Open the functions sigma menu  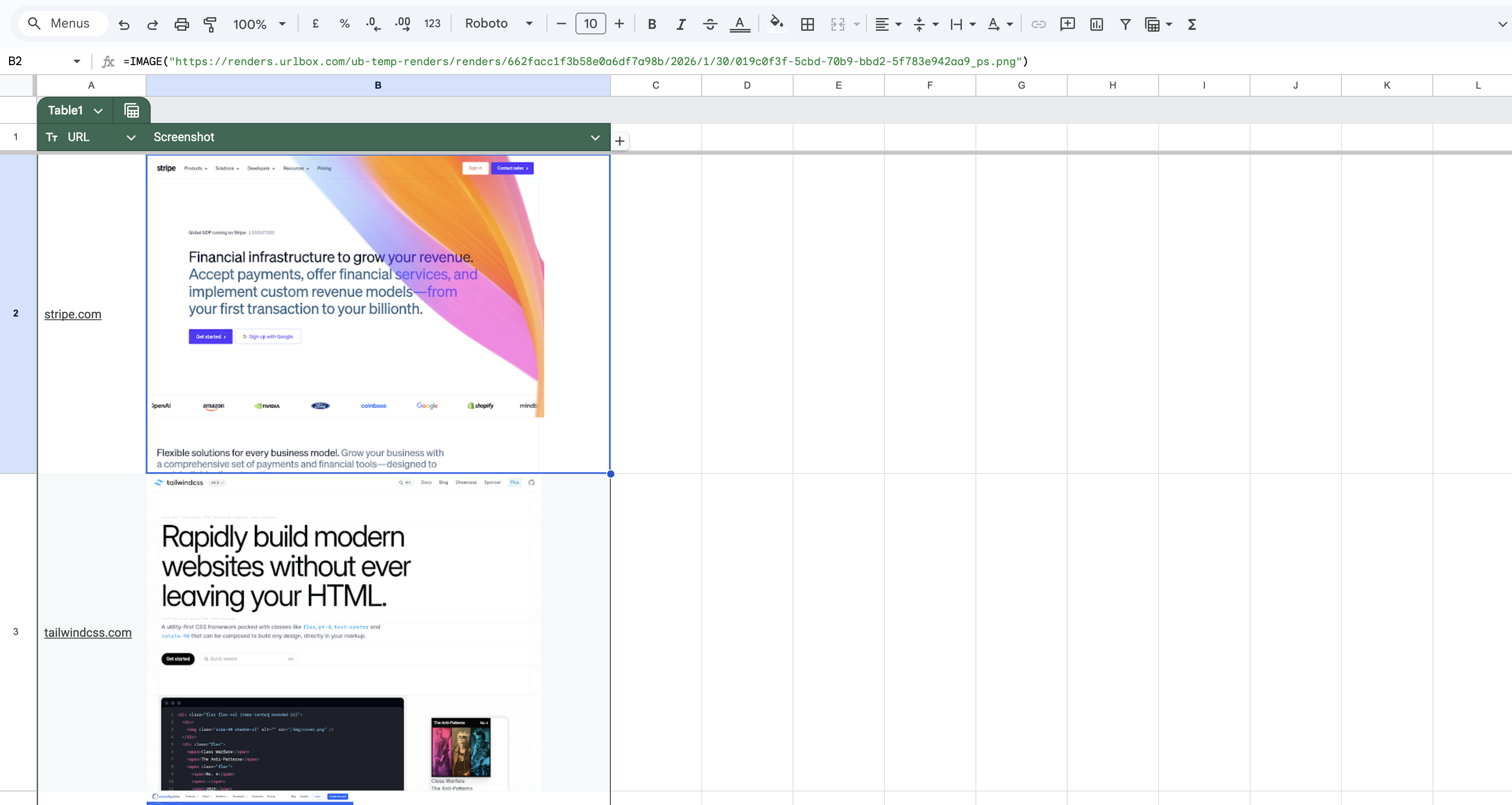pyautogui.click(x=1192, y=24)
